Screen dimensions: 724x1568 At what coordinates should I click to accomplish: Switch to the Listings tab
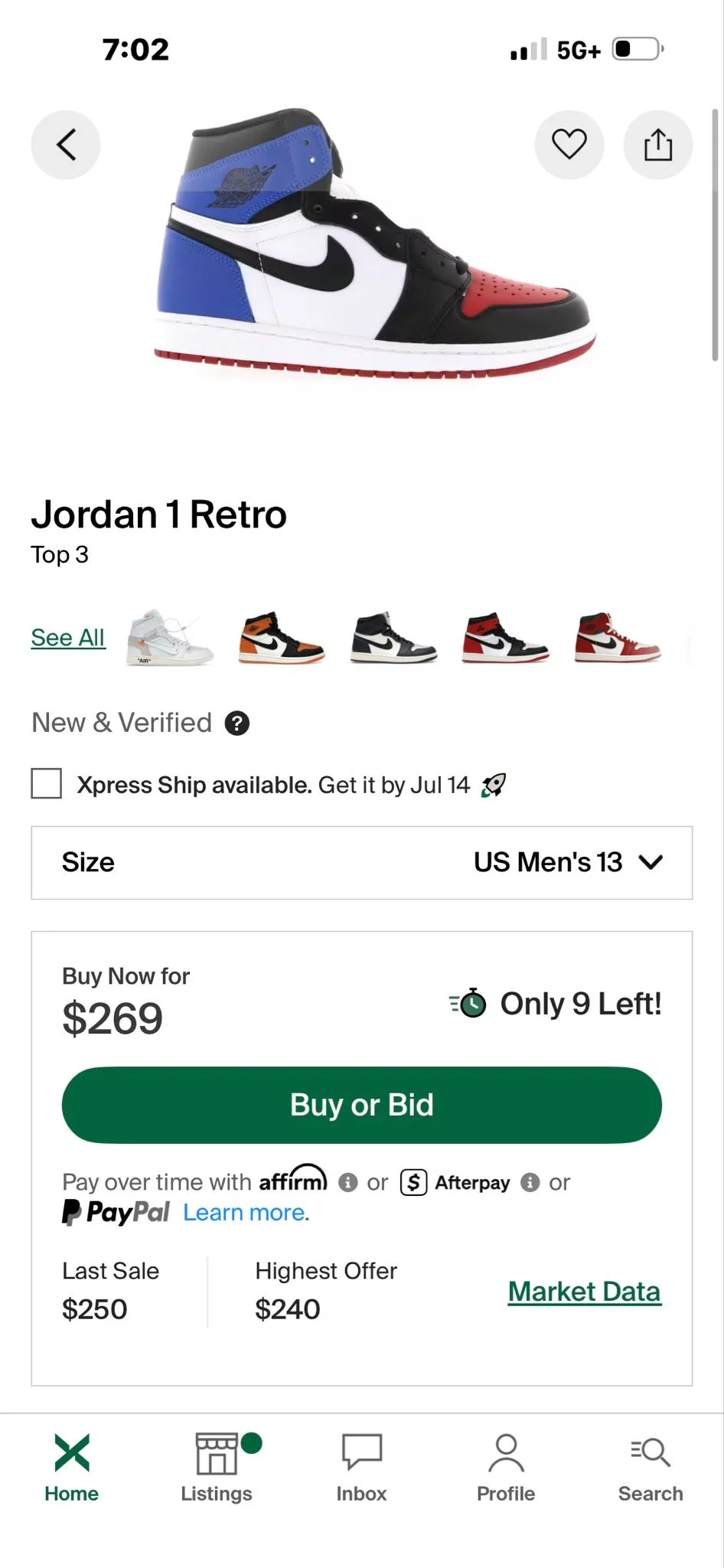217,1468
